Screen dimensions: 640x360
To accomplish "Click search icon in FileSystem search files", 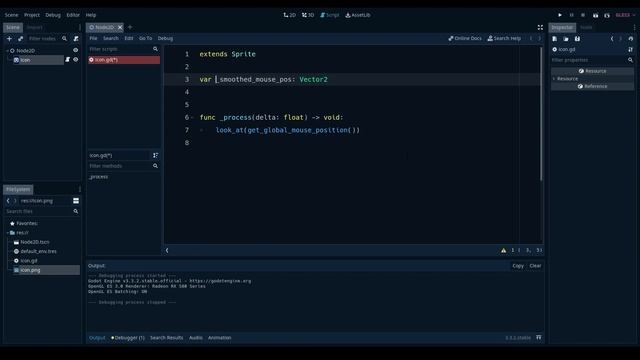I will (x=76, y=211).
